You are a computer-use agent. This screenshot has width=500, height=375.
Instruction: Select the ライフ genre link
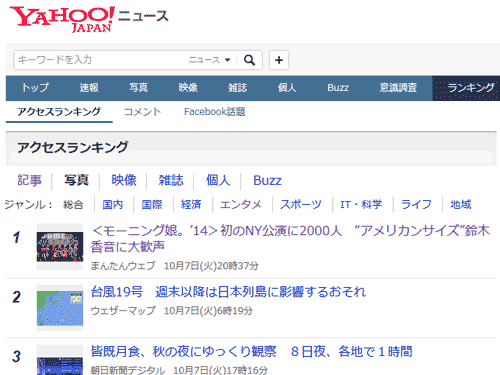[416, 204]
